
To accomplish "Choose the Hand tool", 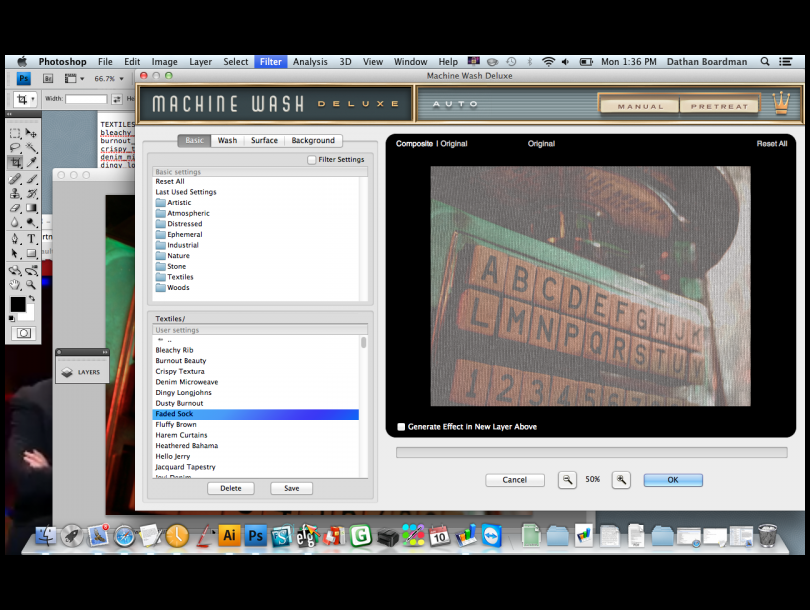I will click(15, 284).
